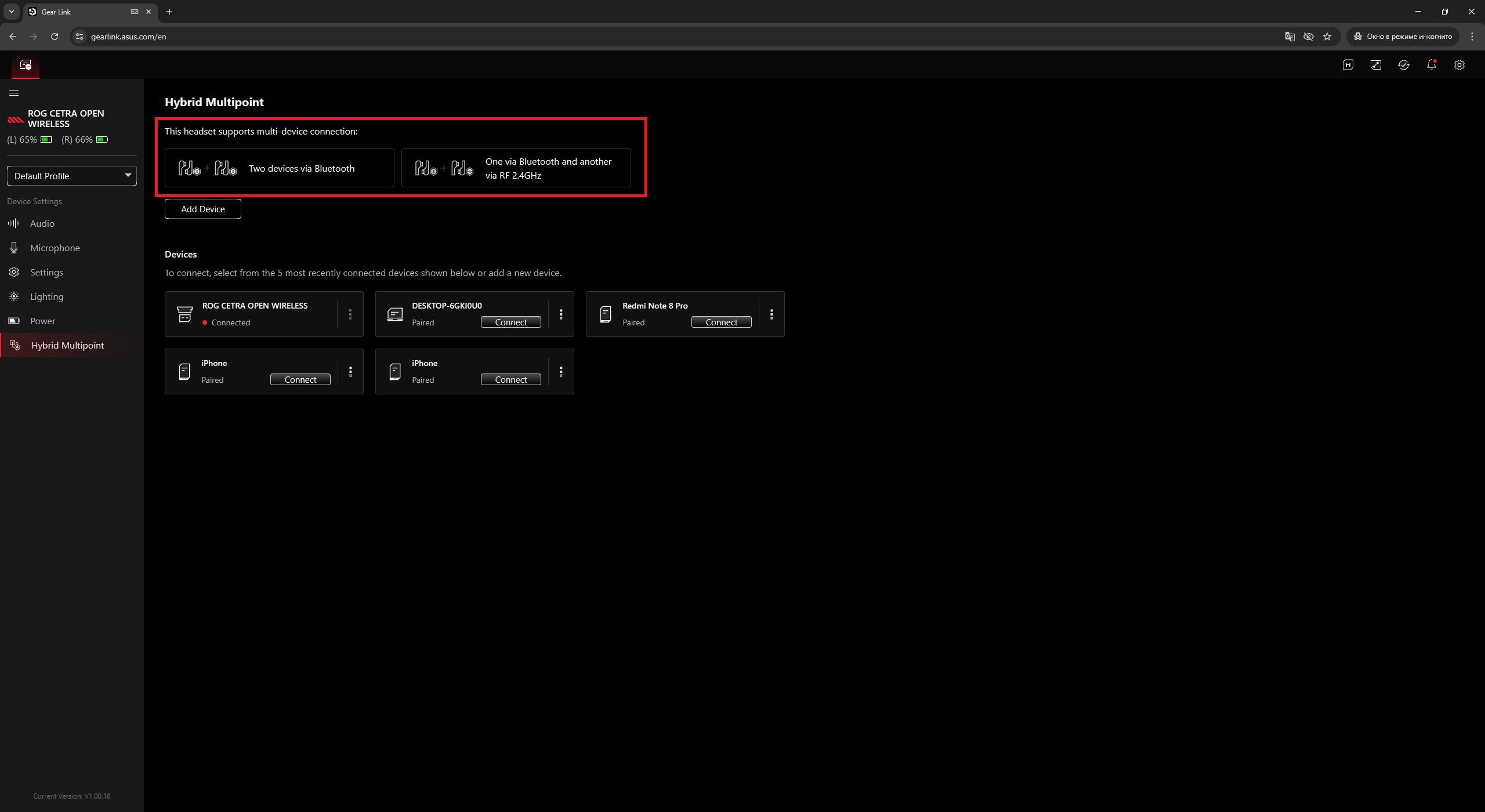Open more options for Redmi Note 8 Pro
The width and height of the screenshot is (1485, 812).
pos(772,314)
